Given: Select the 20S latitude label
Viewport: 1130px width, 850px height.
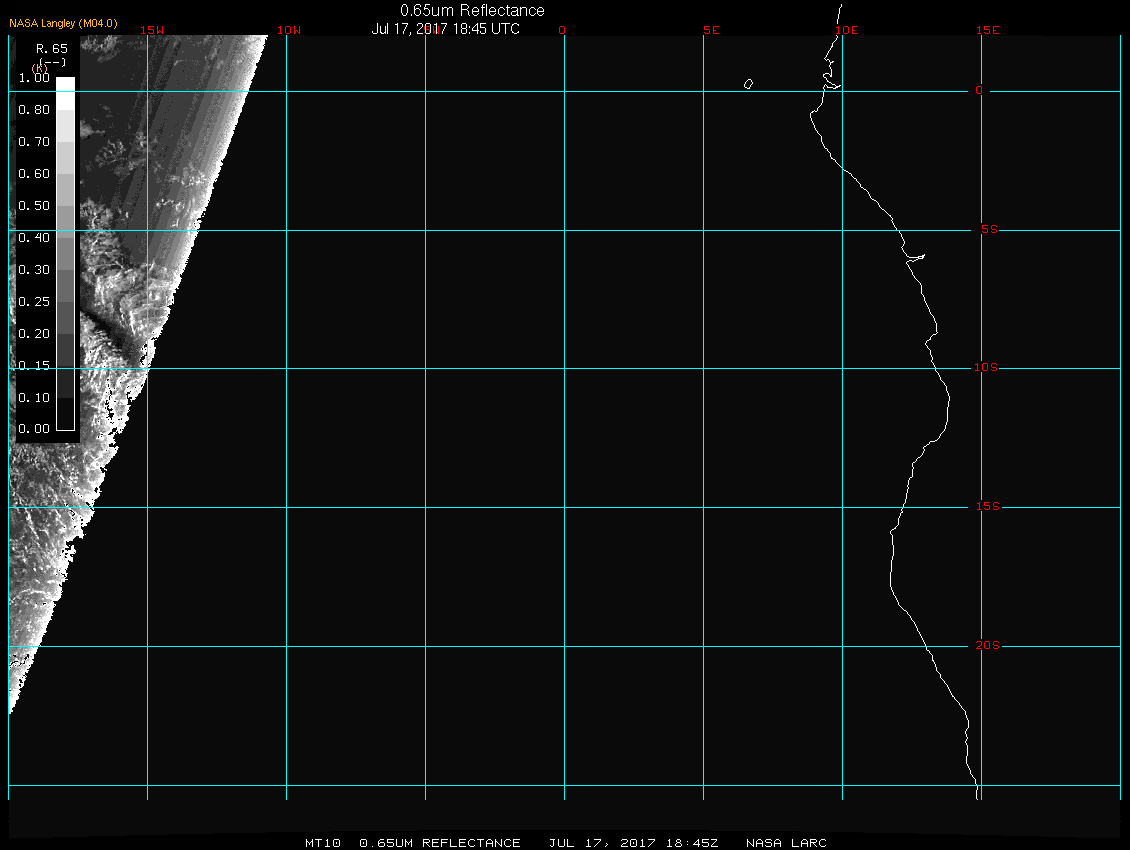Looking at the screenshot, I should tap(986, 646).
